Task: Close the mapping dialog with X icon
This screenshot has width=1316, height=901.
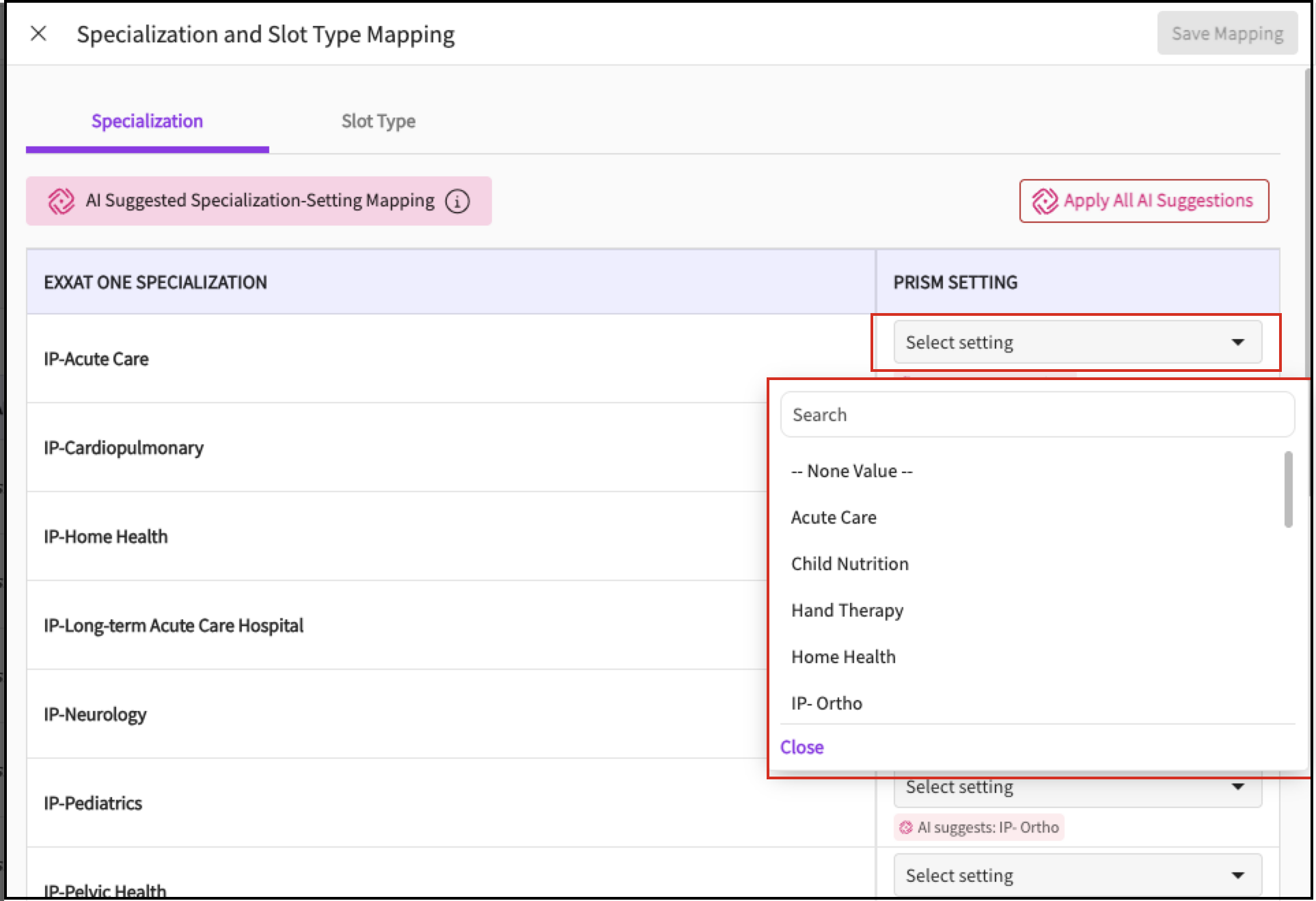Action: (39, 33)
